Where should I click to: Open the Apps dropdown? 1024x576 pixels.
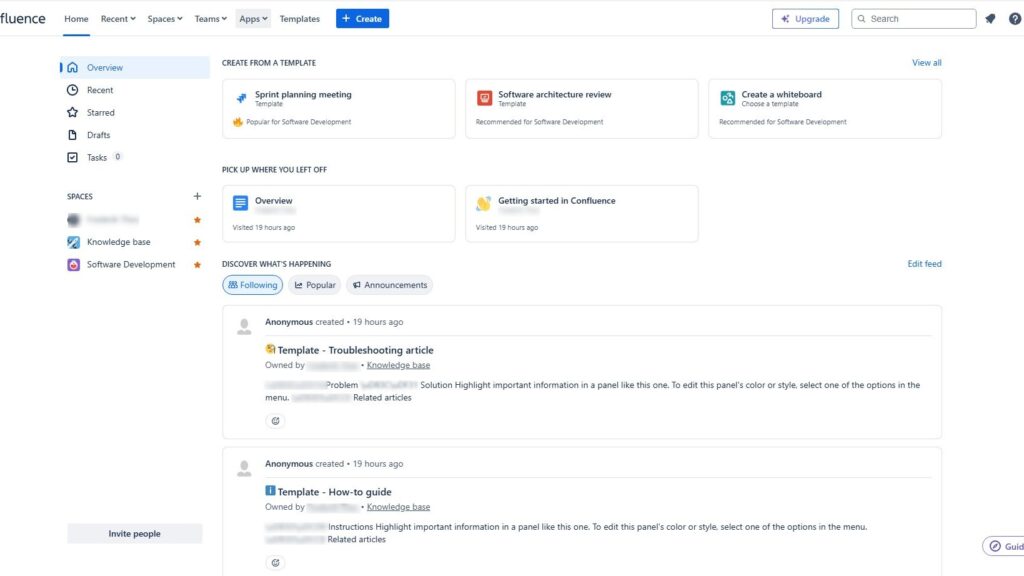(x=252, y=17)
